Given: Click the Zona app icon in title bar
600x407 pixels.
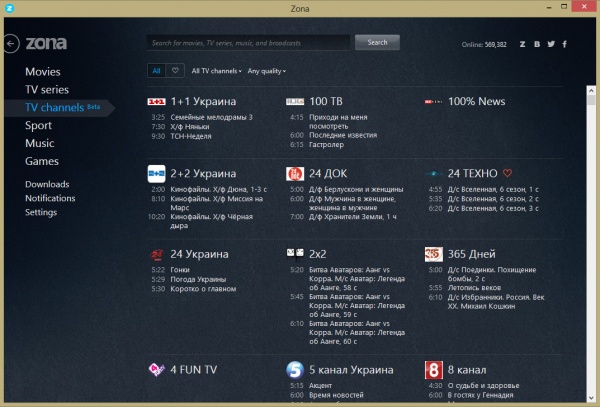Looking at the screenshot, I should (9, 8).
